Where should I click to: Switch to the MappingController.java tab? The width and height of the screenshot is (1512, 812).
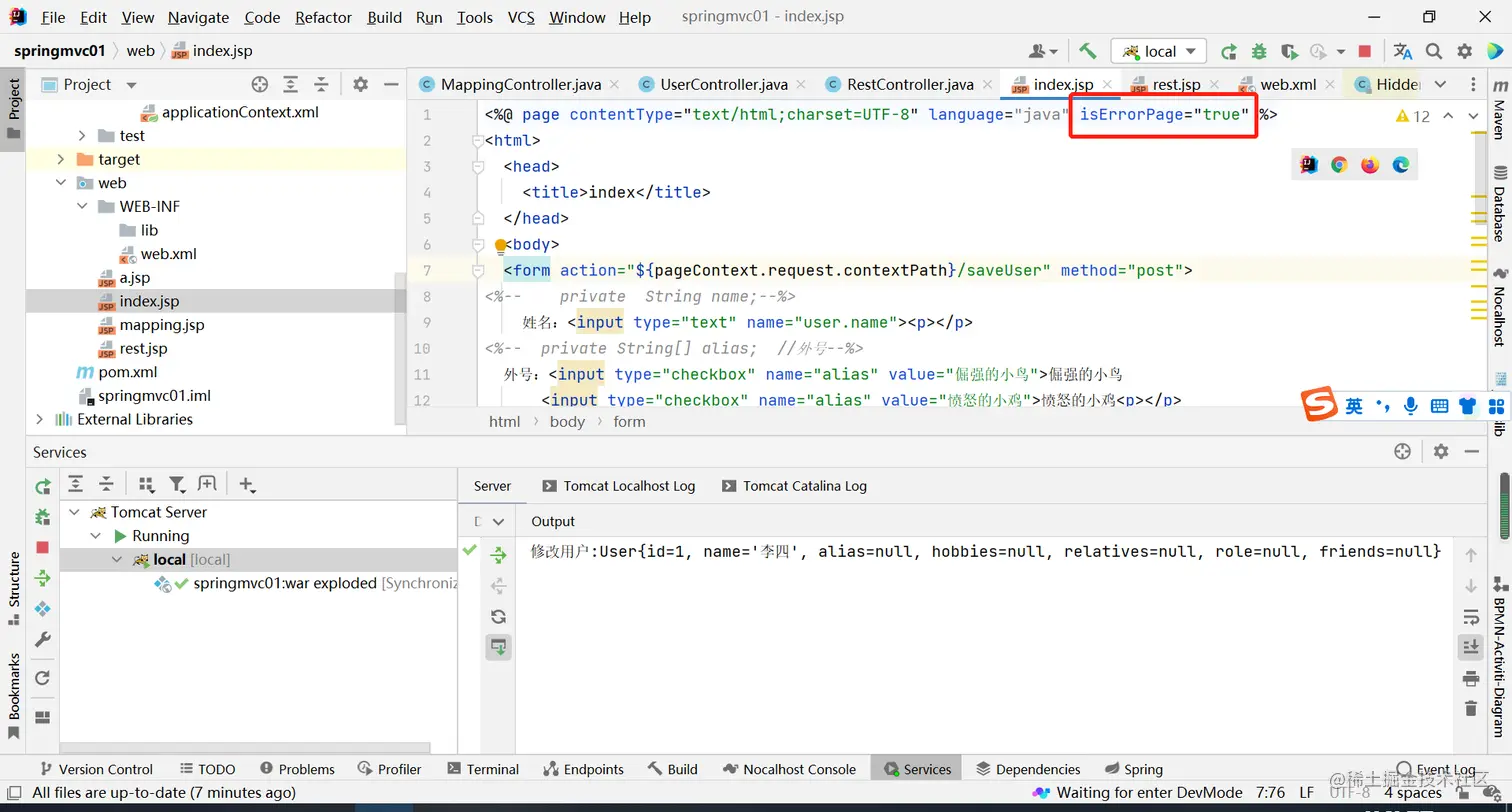[521, 85]
